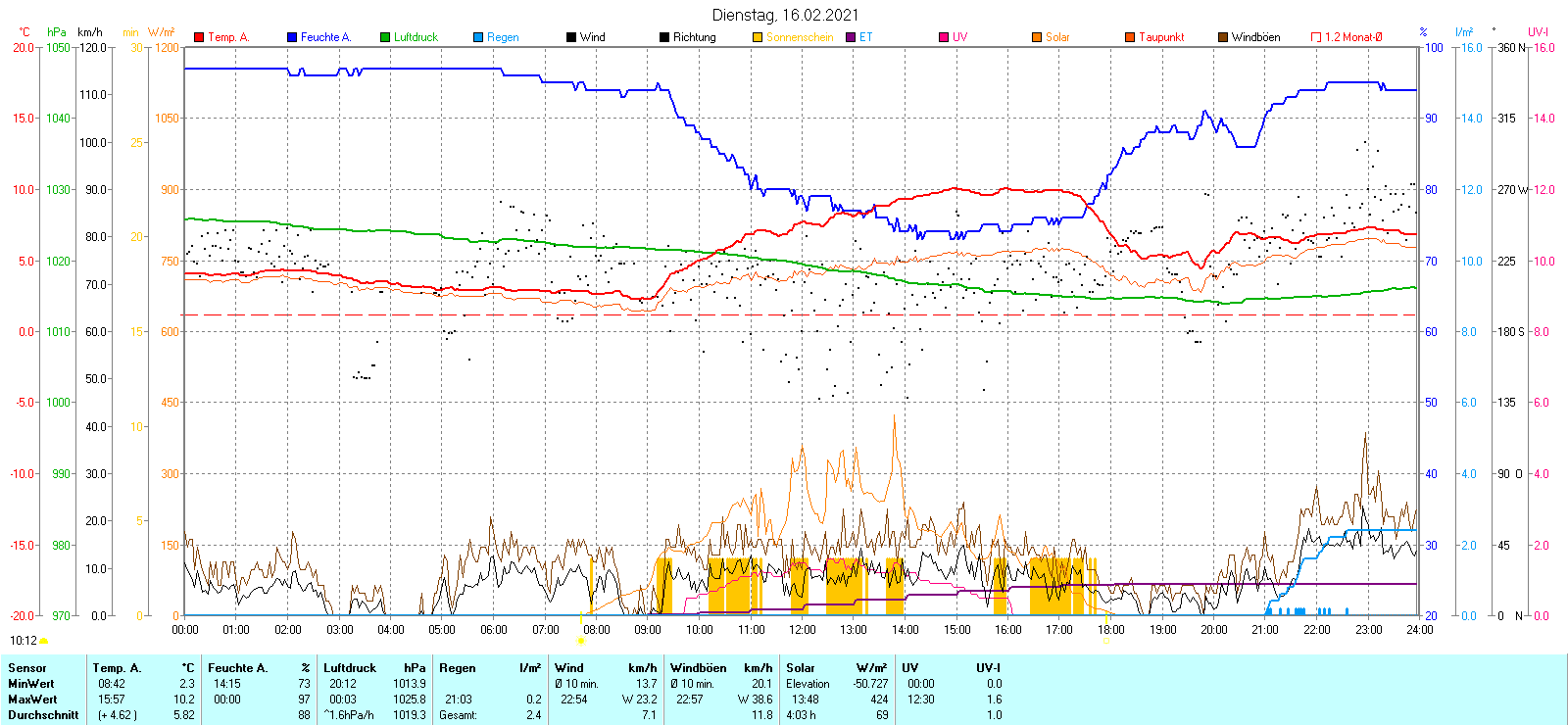Click the 'Gesamt:' rain total label
This screenshot has width=1568, height=725.
coord(458,715)
